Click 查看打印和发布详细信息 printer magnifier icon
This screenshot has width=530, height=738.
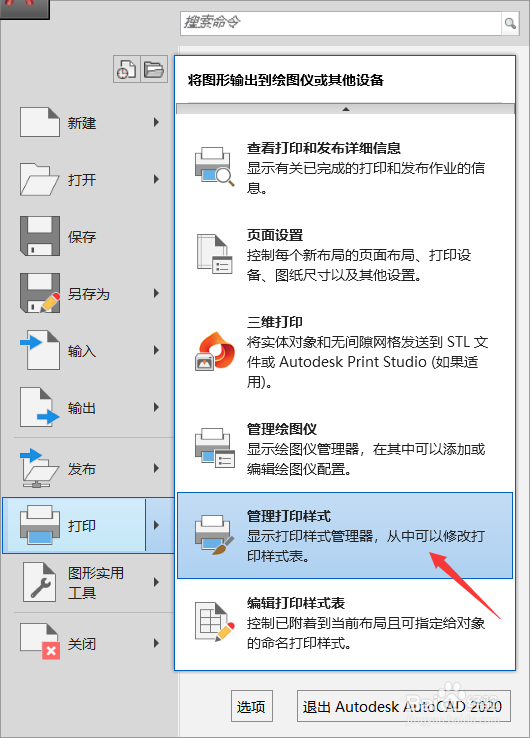click(215, 167)
